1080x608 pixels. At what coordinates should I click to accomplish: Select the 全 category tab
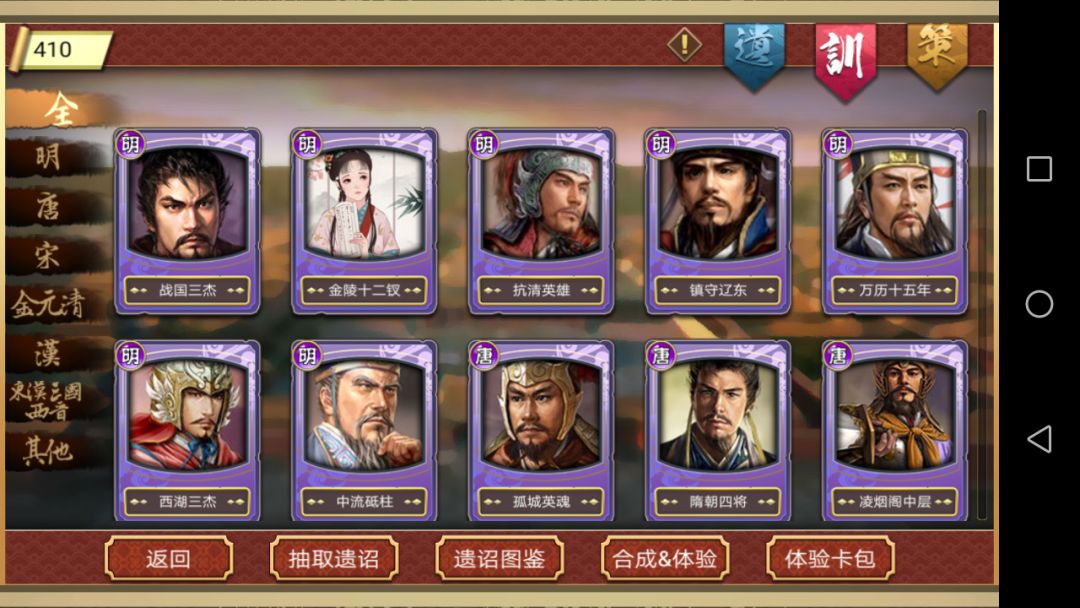[61, 110]
